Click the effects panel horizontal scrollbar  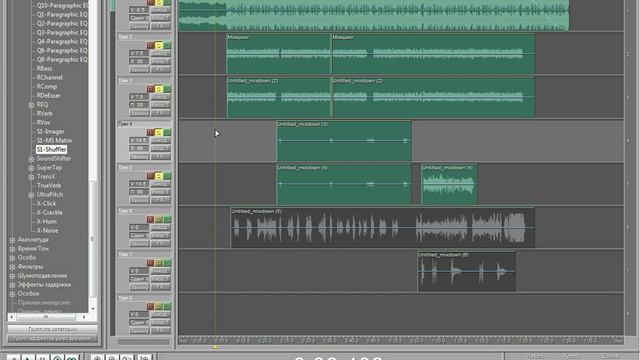pyautogui.click(x=47, y=317)
